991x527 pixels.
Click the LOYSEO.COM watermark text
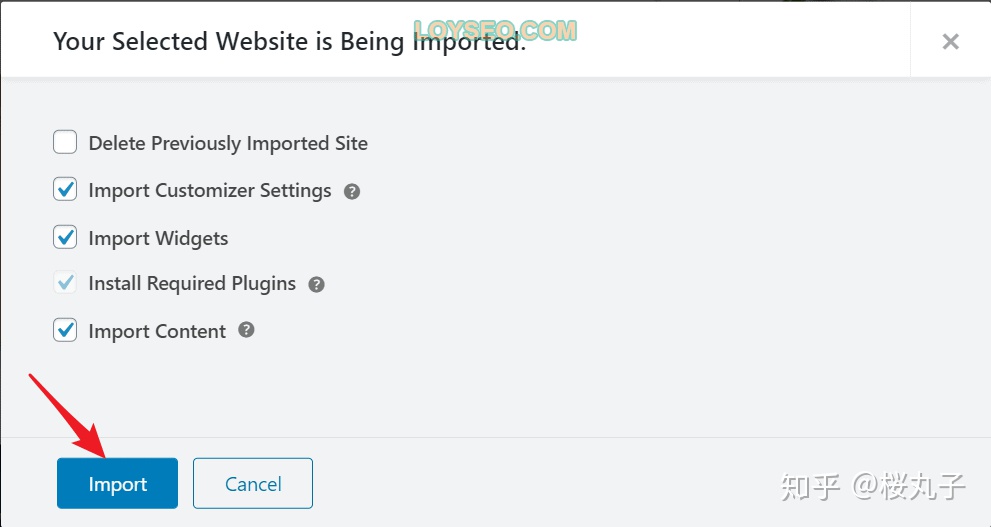pyautogui.click(x=495, y=30)
